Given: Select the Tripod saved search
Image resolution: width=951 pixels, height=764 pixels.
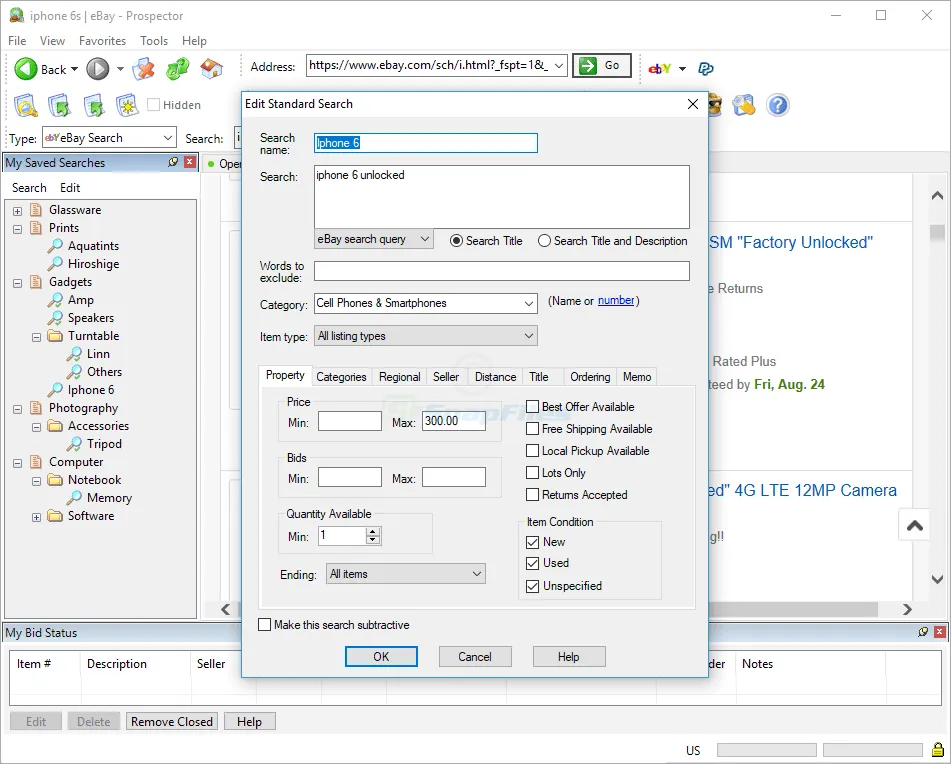Looking at the screenshot, I should [x=104, y=444].
